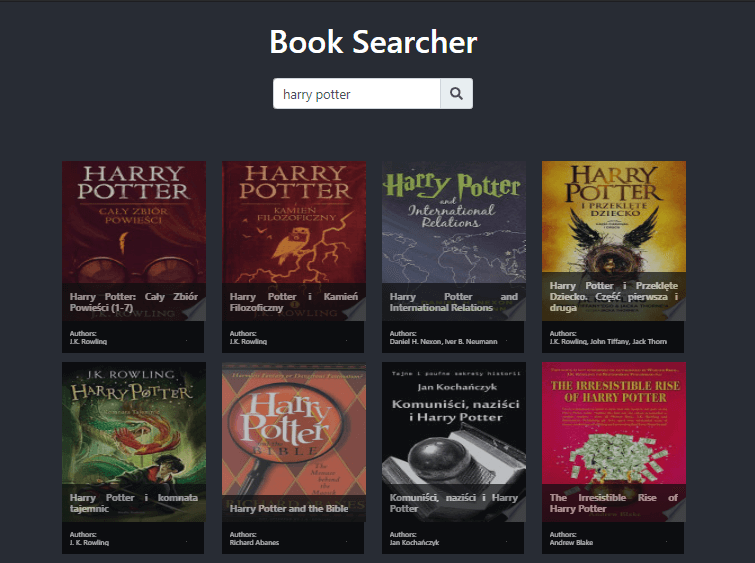Image resolution: width=755 pixels, height=563 pixels.
Task: Click the 'Book Searcher' heading
Action: tap(373, 42)
